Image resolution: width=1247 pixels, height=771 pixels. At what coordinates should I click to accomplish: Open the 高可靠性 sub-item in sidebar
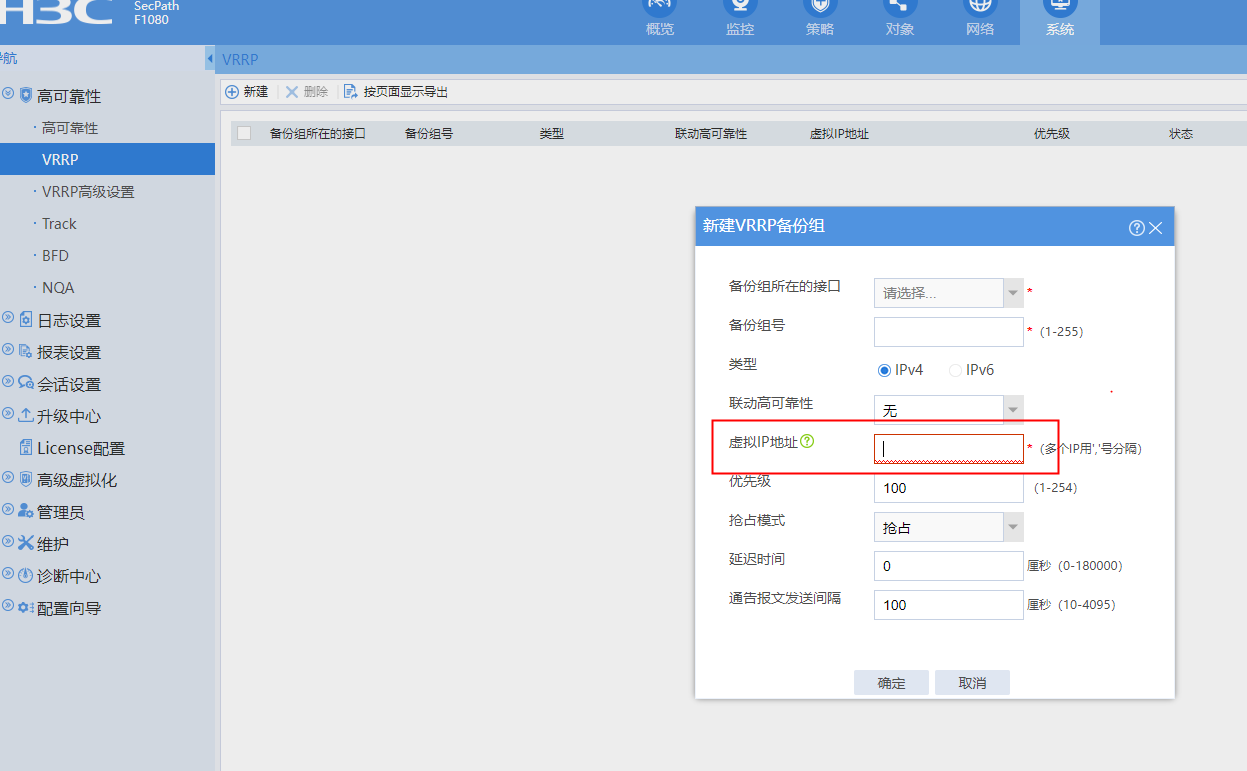coord(70,128)
